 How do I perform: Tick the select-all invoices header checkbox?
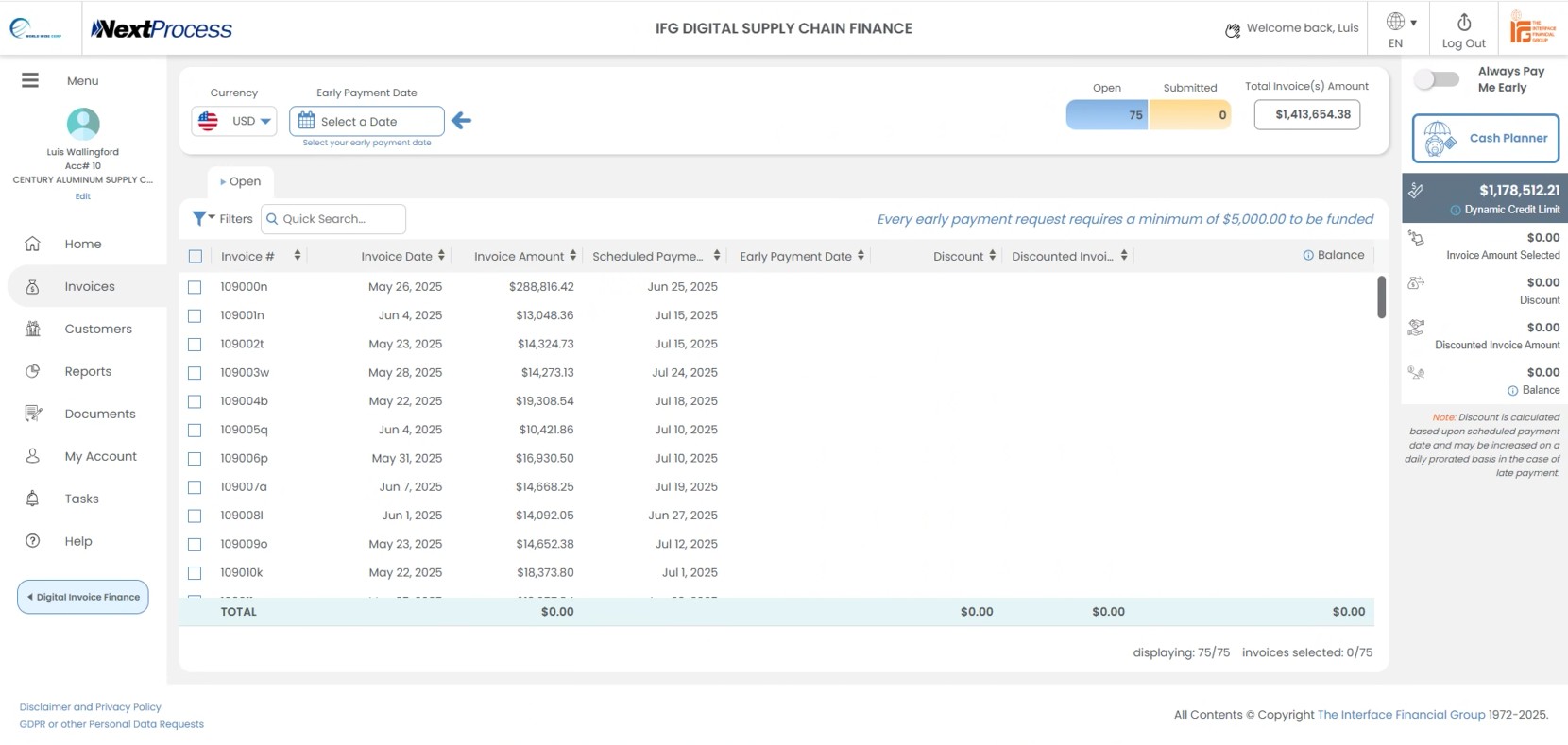click(x=196, y=256)
